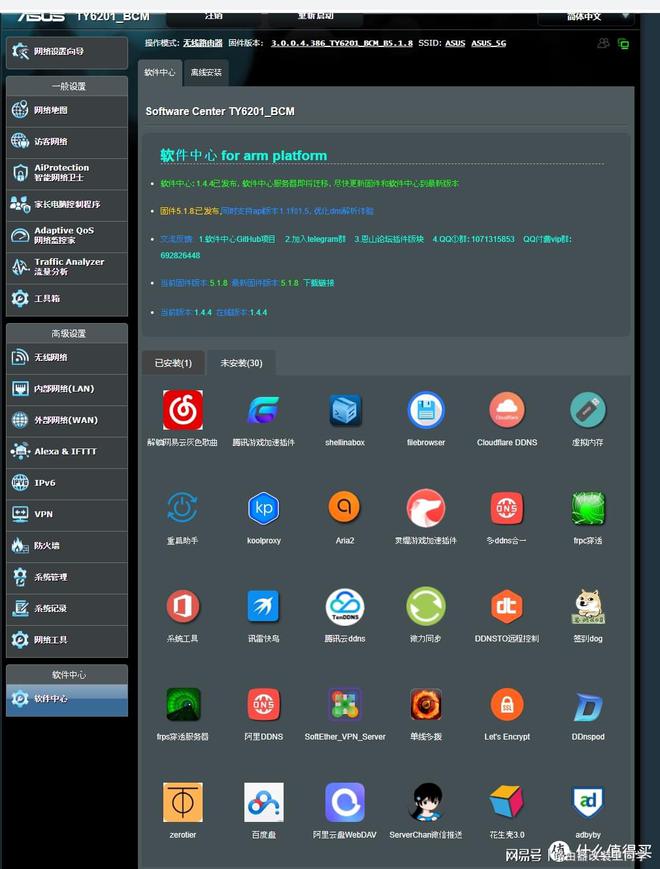Click the firmware version link
Viewport: 660px width, 869px height.
pyautogui.click(x=341, y=43)
